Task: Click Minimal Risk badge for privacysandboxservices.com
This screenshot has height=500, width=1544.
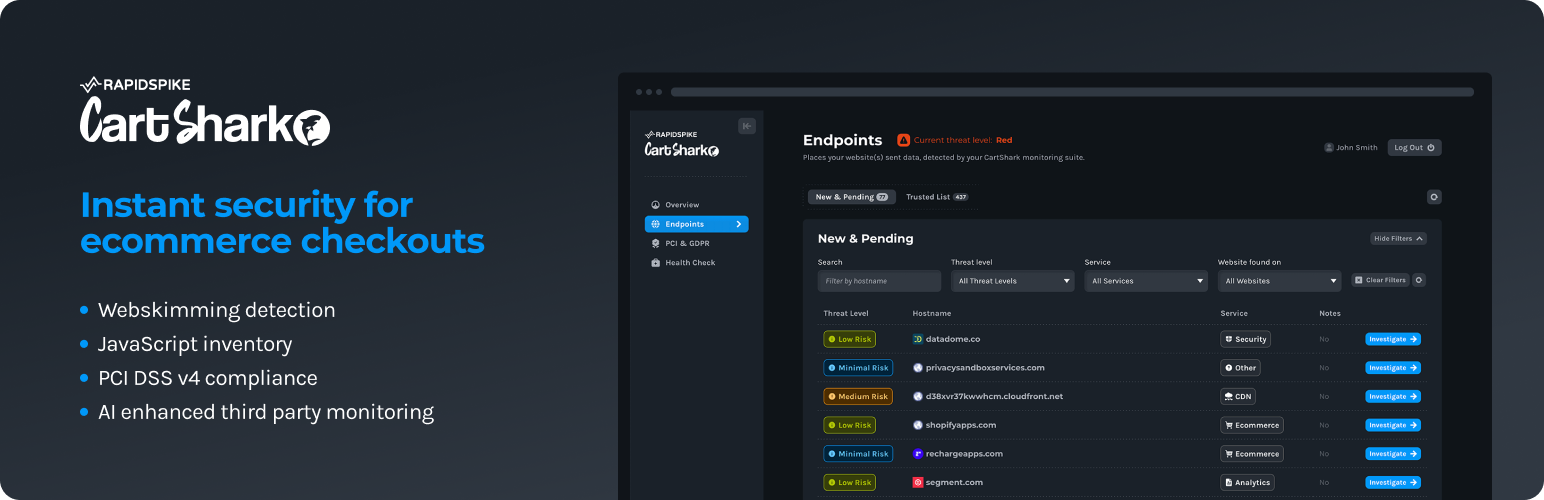Action: (858, 368)
